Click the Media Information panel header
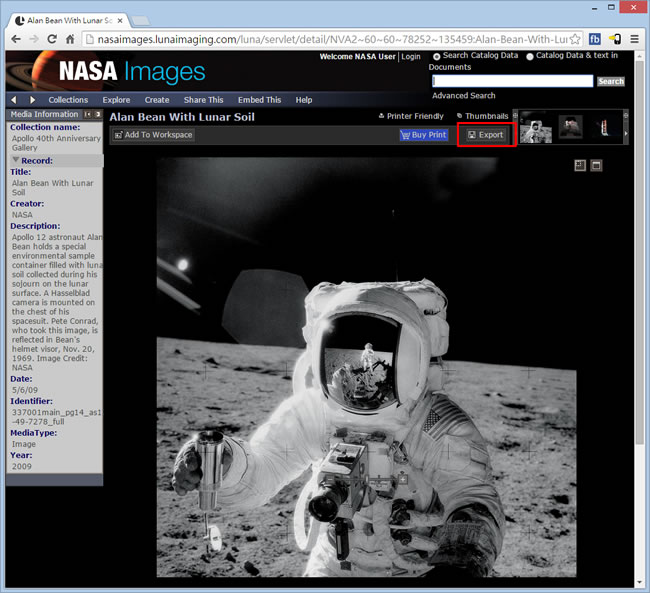Screen dimensions: 650x593 click(x=55, y=114)
